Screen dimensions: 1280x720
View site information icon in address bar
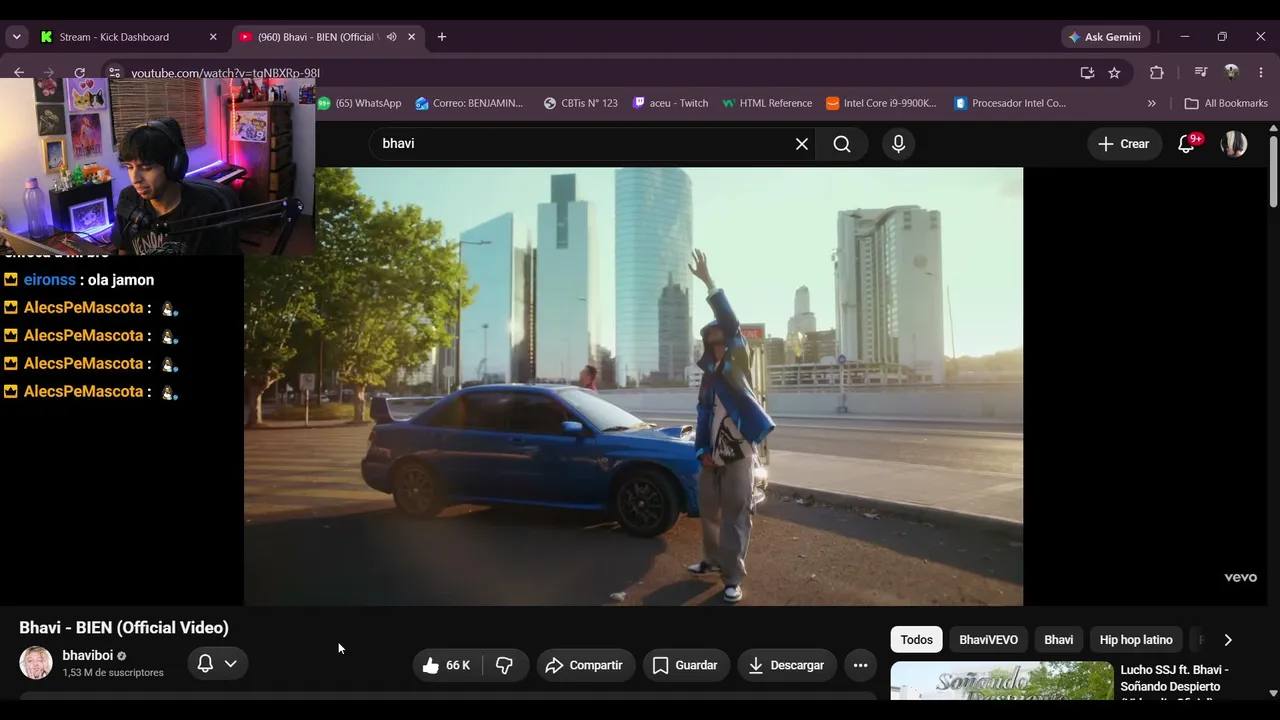[x=115, y=73]
